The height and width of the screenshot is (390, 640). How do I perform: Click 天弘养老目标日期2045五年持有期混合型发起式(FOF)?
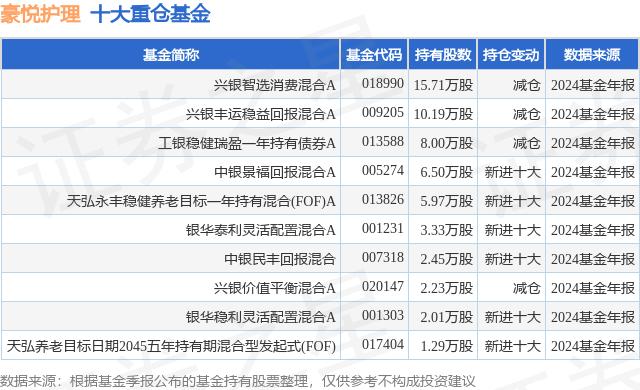click(171, 346)
